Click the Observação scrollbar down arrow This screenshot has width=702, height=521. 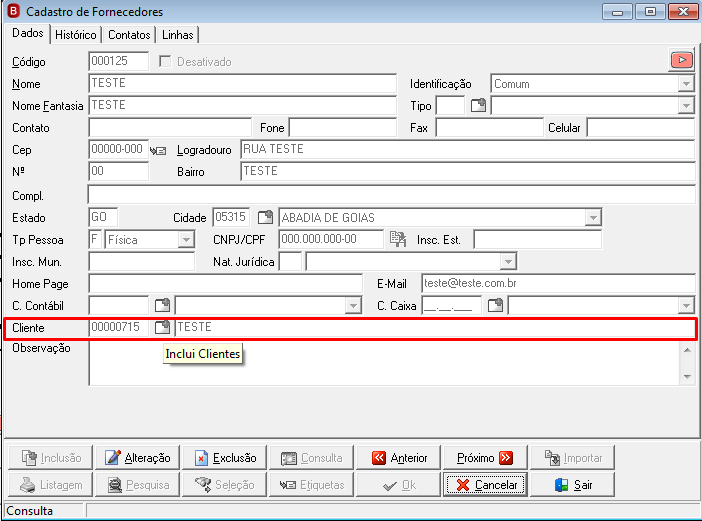click(x=687, y=377)
